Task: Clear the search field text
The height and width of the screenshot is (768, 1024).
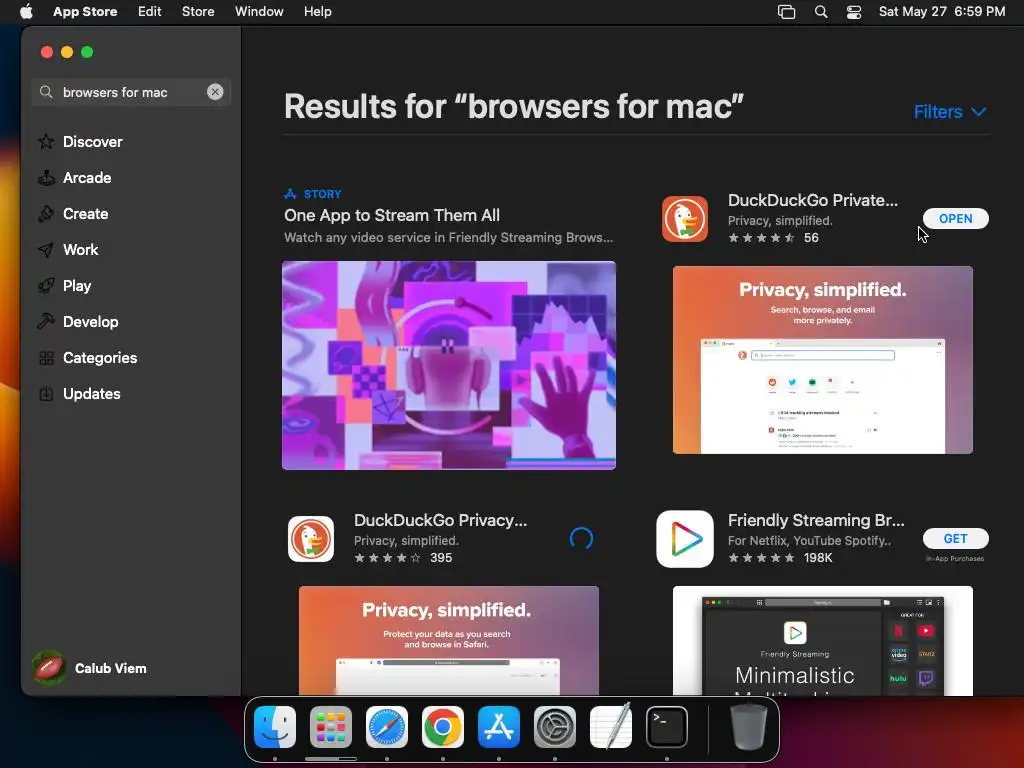Action: point(215,92)
